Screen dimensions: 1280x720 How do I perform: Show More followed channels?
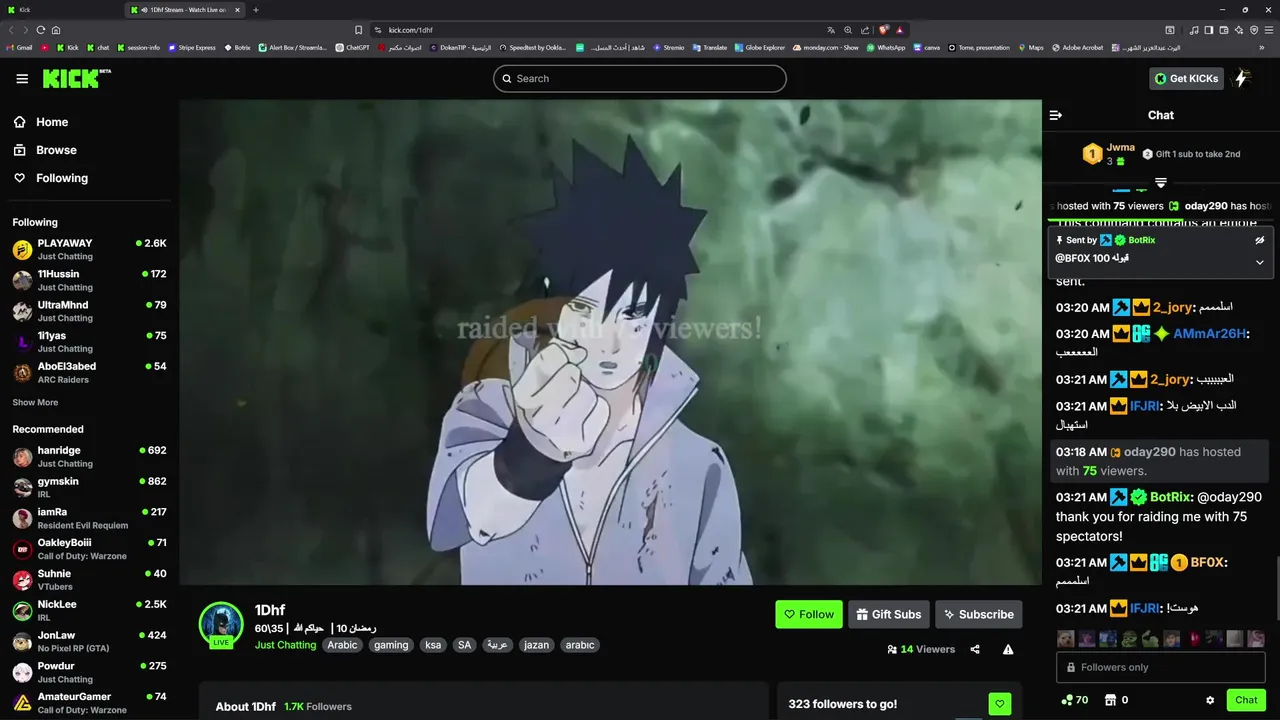pos(35,402)
